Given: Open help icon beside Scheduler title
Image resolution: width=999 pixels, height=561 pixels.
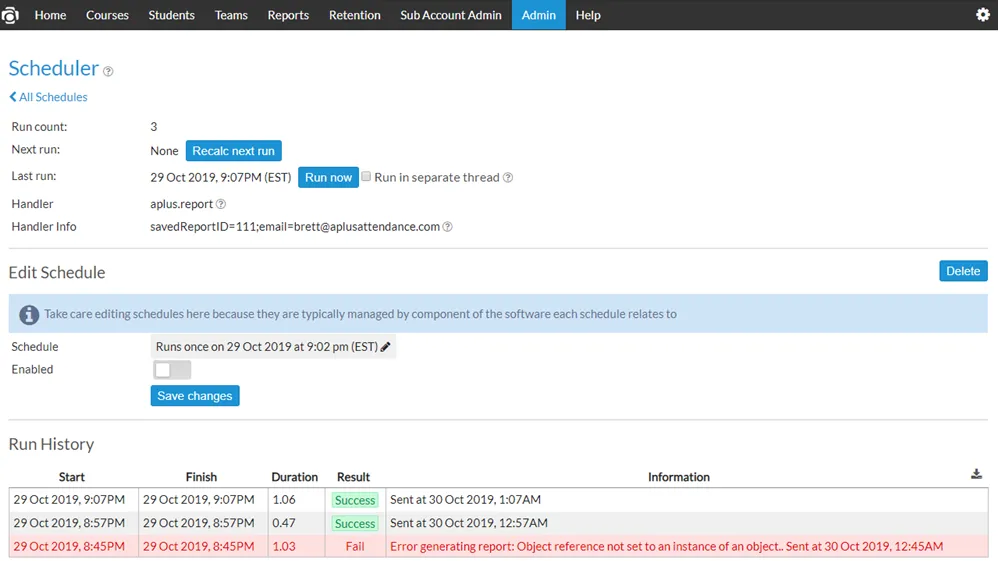Looking at the screenshot, I should click(108, 71).
